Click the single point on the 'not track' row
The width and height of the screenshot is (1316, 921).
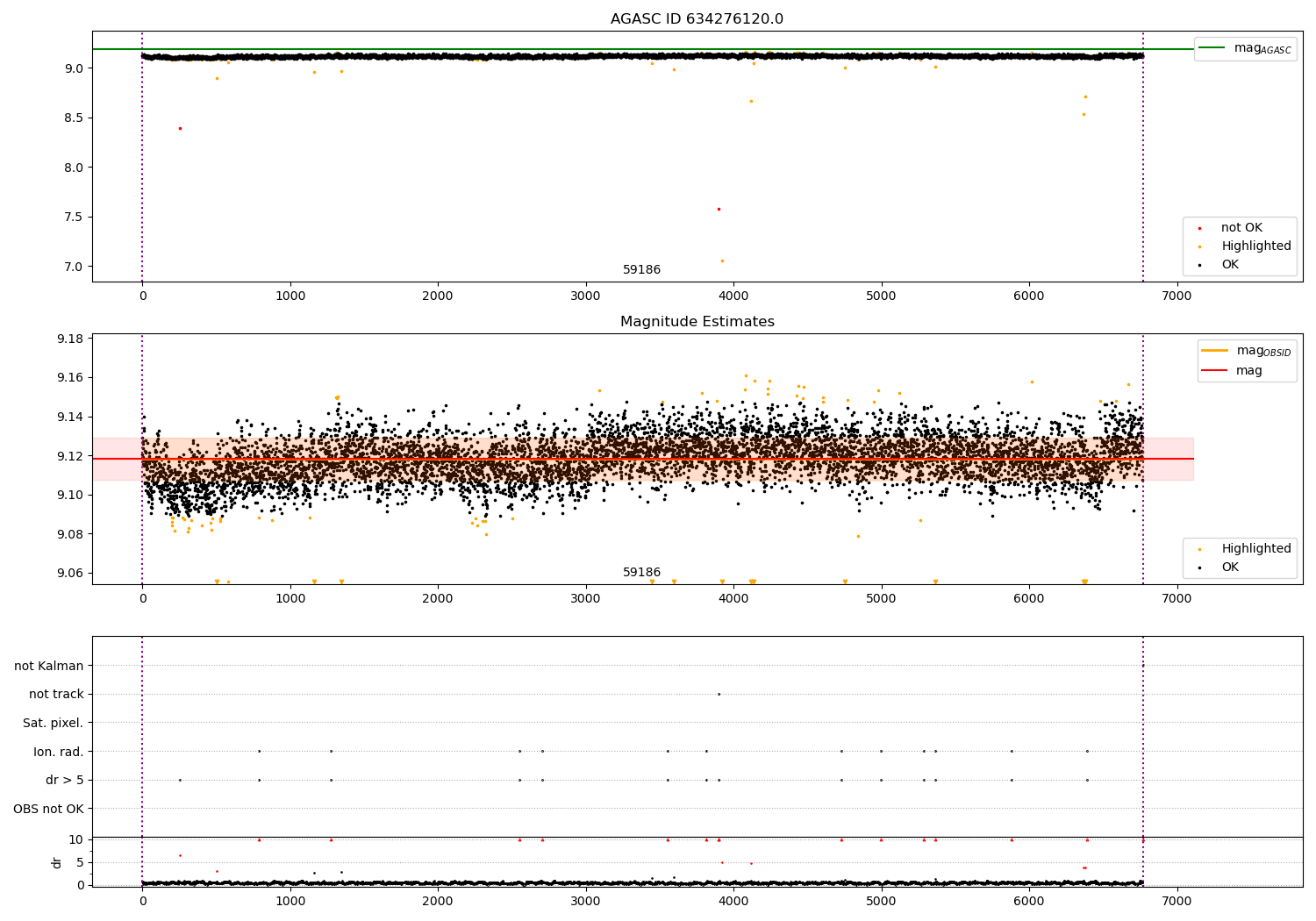719,694
